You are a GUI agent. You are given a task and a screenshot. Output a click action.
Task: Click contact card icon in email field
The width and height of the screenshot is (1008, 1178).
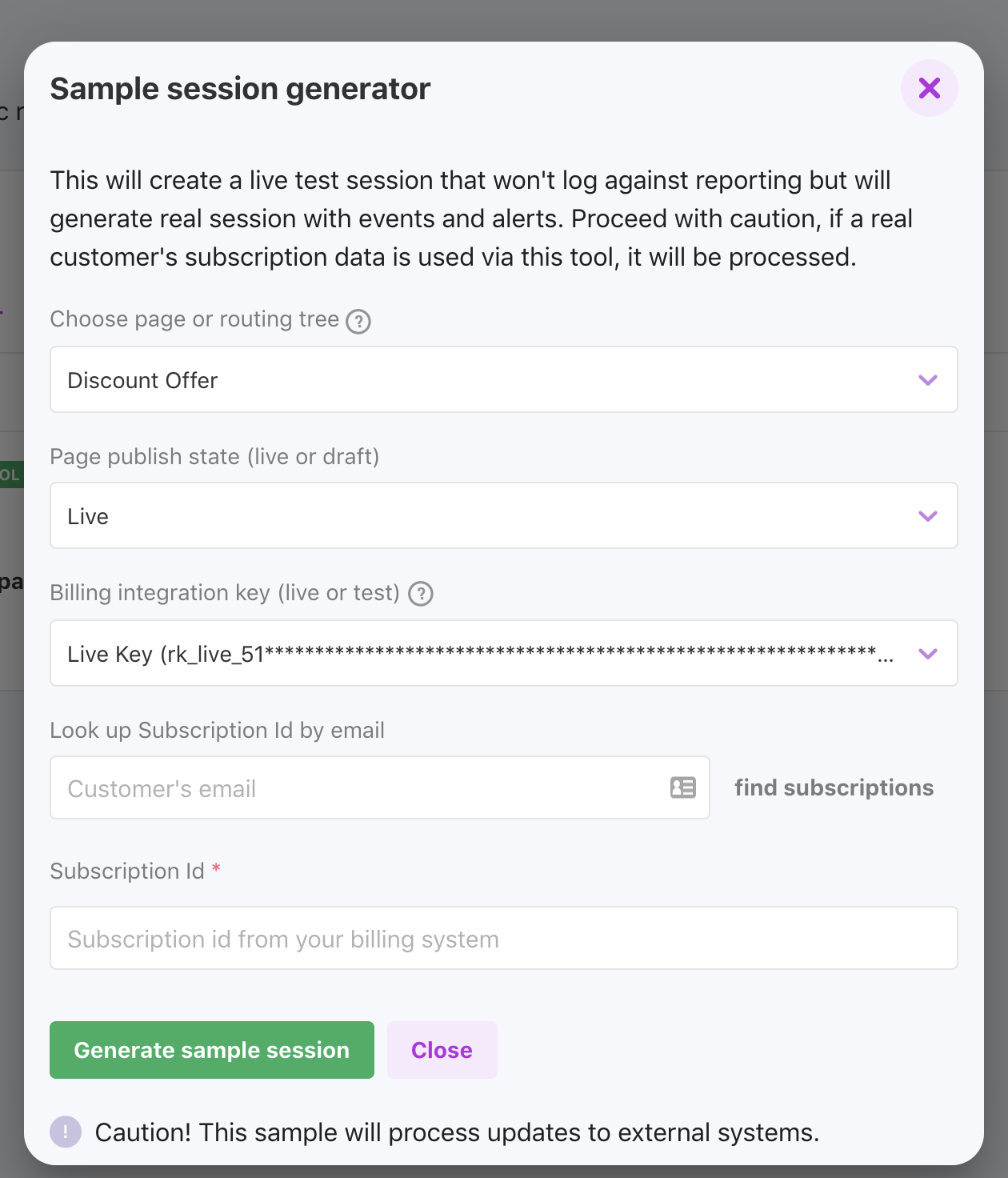[x=682, y=787]
